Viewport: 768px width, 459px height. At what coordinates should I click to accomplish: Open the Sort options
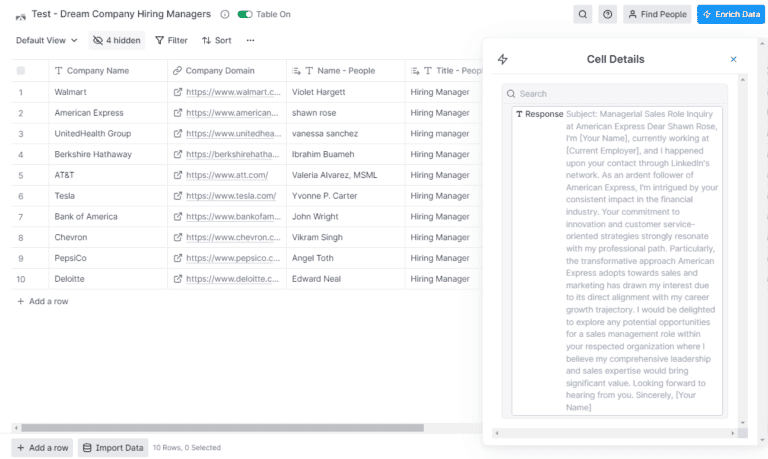tap(216, 40)
